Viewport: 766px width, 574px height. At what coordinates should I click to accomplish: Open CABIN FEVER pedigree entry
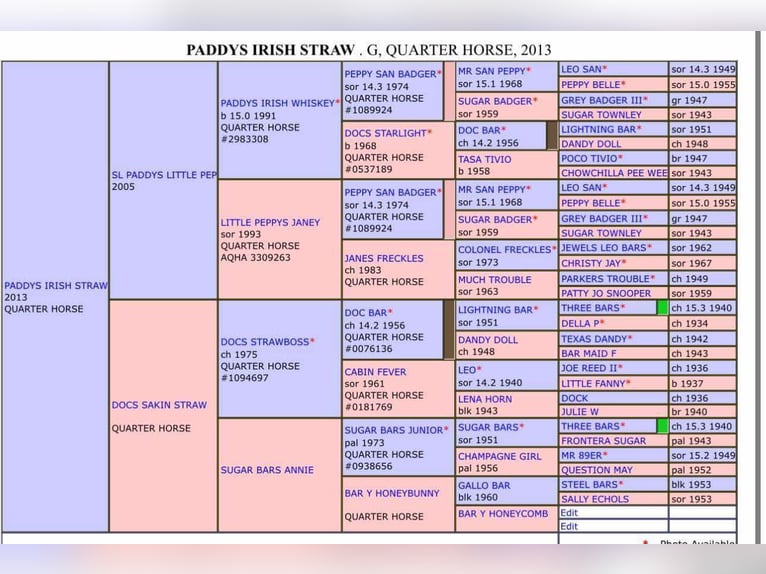click(375, 372)
